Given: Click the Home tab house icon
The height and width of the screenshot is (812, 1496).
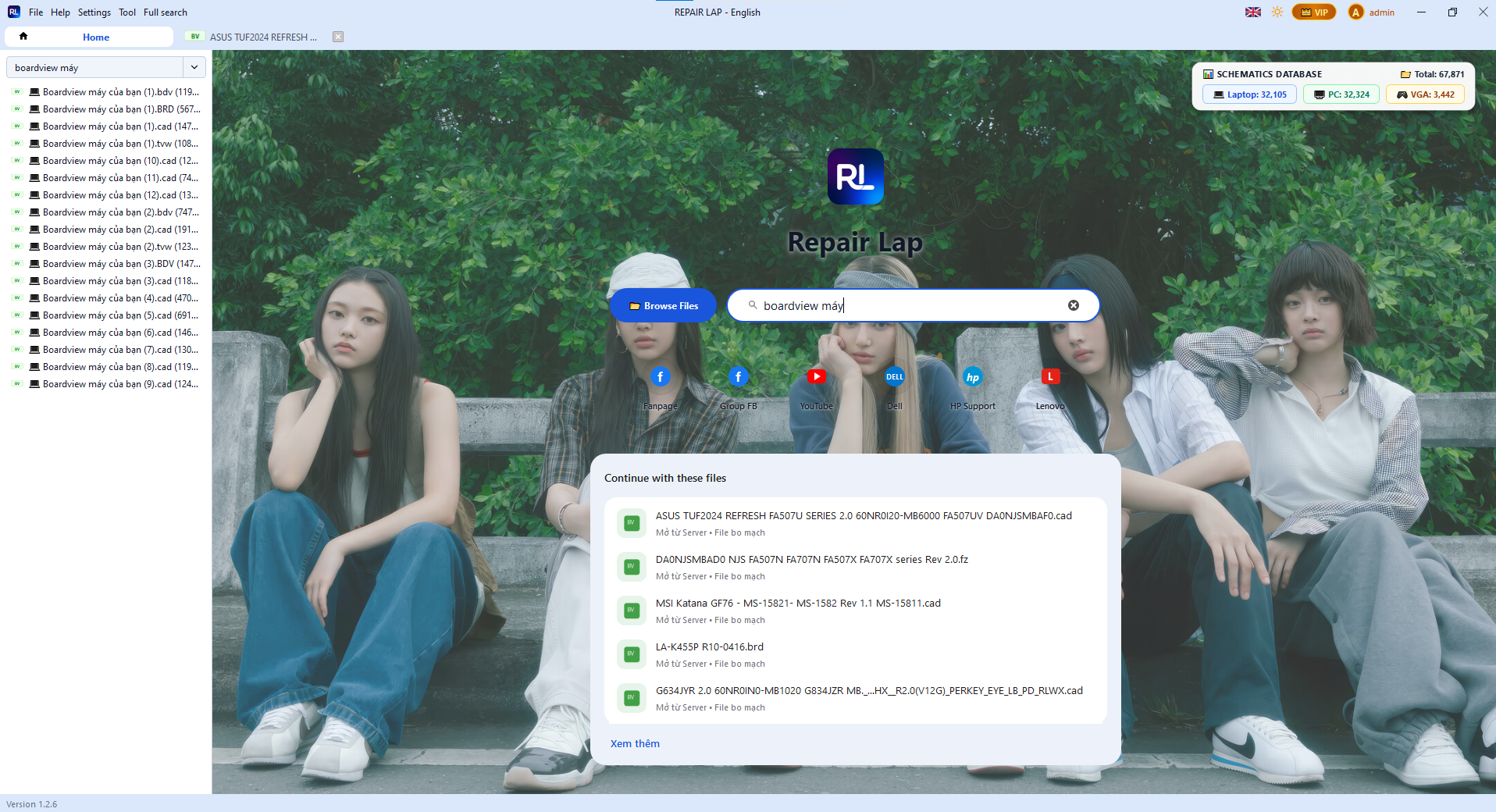Looking at the screenshot, I should point(23,37).
